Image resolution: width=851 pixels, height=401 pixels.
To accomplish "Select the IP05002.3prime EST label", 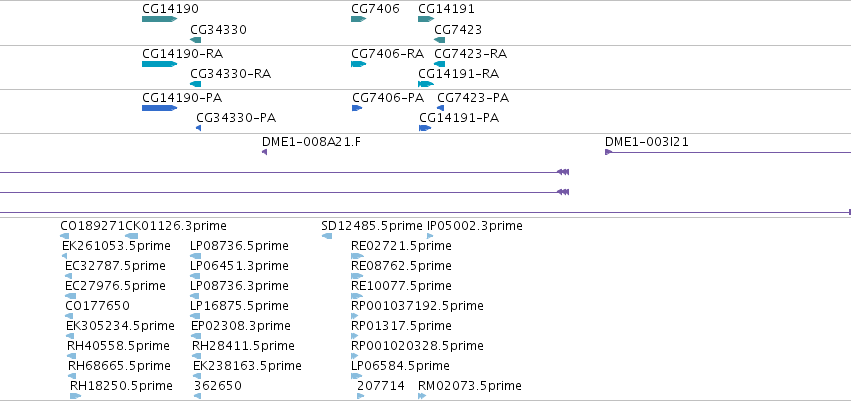I will [x=475, y=226].
